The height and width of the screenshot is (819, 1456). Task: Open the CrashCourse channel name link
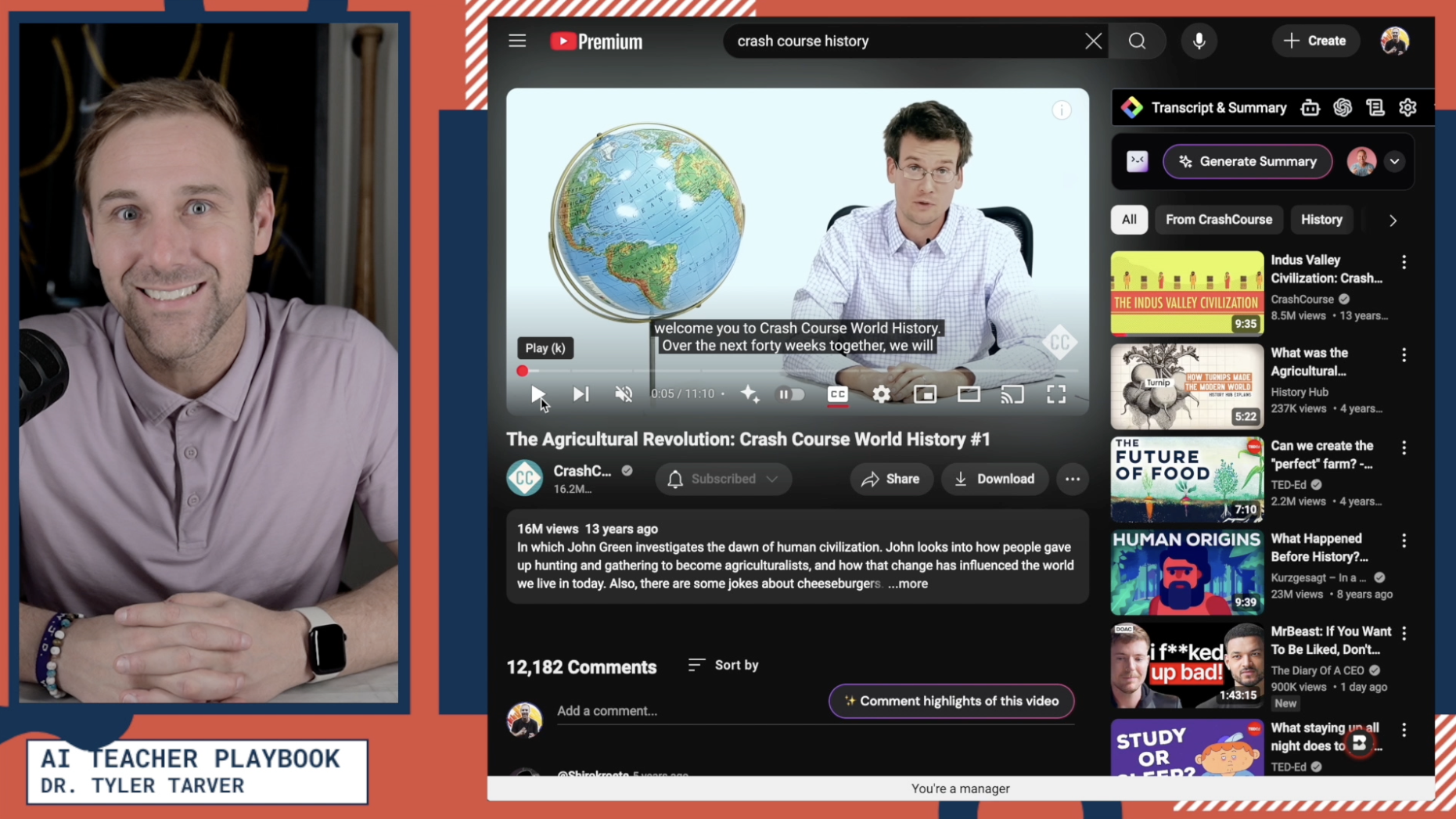582,471
